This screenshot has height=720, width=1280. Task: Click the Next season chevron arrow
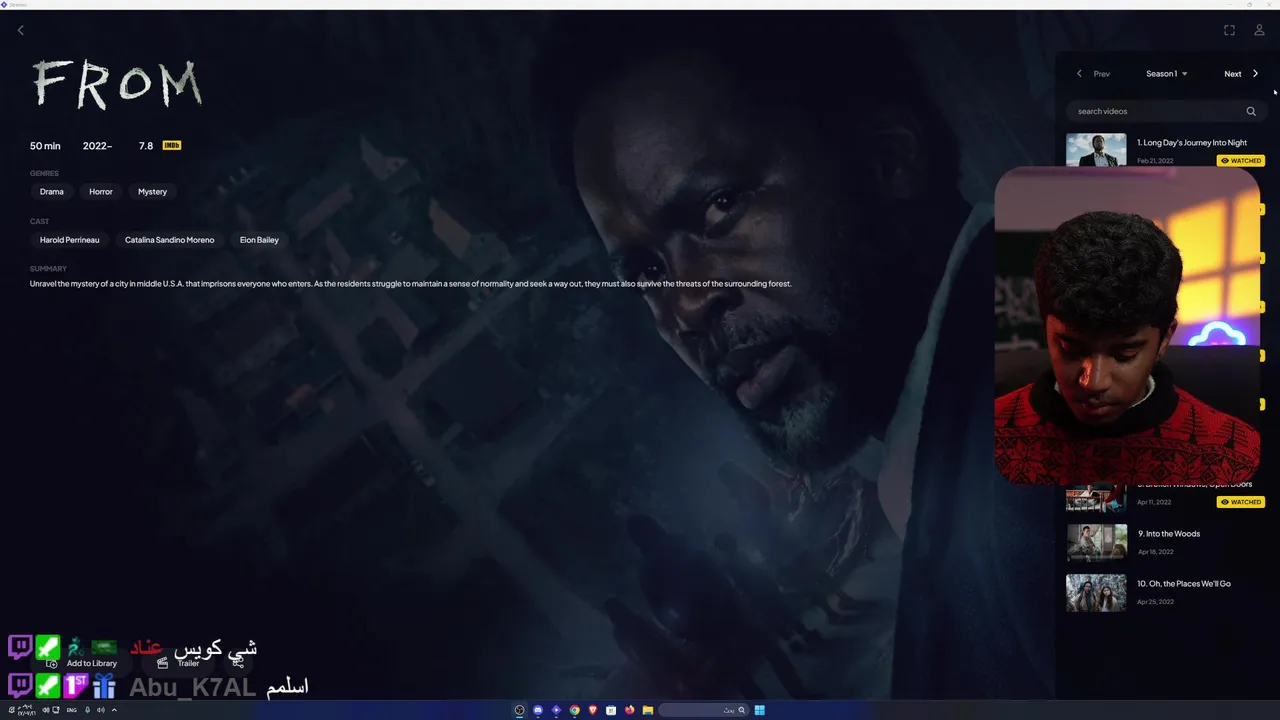click(x=1256, y=73)
